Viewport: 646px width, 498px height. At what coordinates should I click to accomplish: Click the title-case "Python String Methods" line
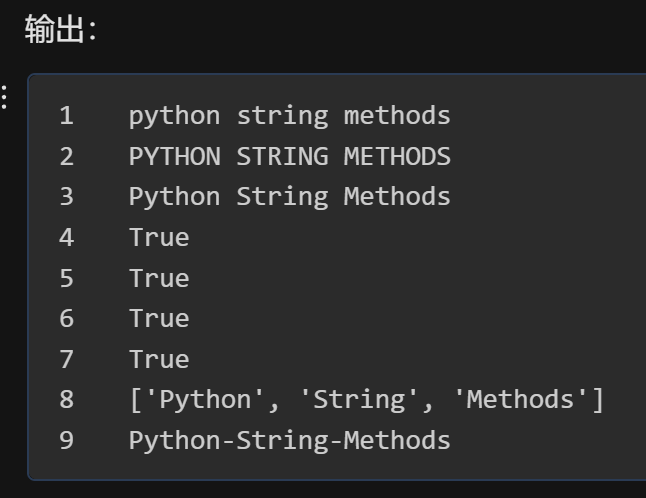(x=289, y=197)
